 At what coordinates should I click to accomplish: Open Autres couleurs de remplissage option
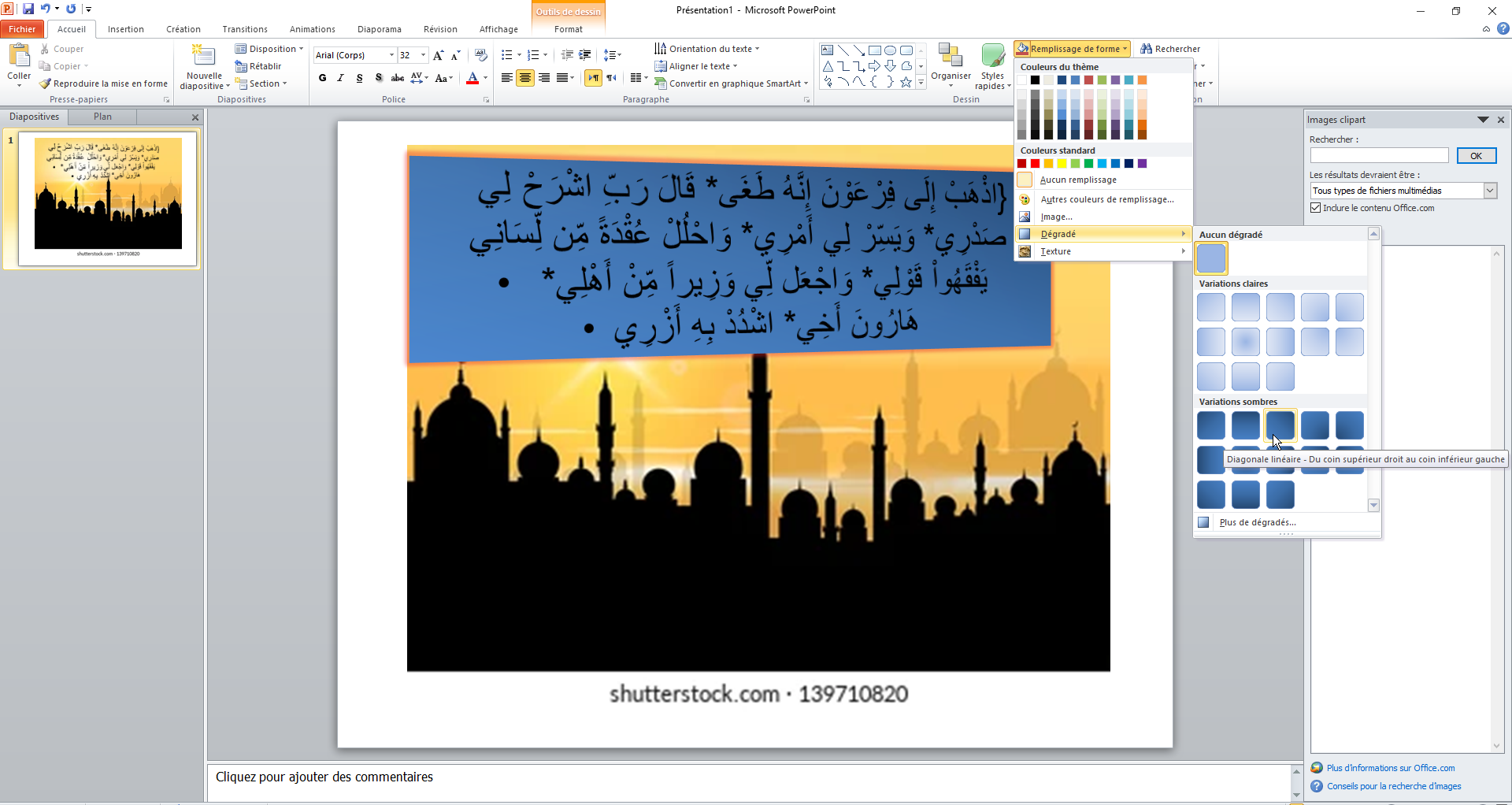(1106, 199)
